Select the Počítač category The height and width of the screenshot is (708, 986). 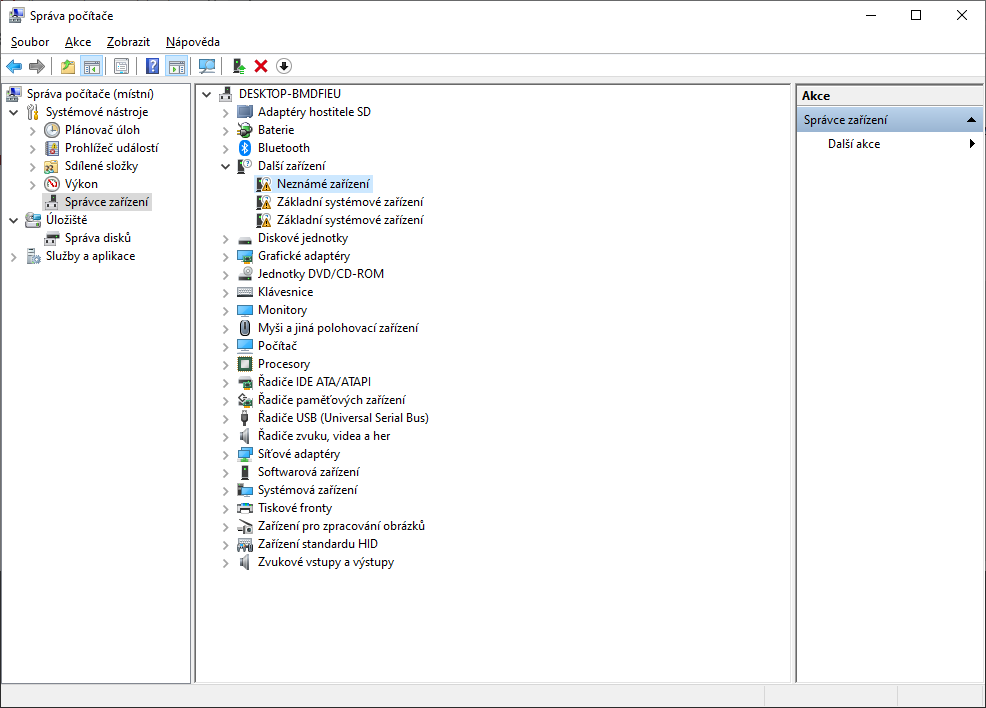point(277,346)
